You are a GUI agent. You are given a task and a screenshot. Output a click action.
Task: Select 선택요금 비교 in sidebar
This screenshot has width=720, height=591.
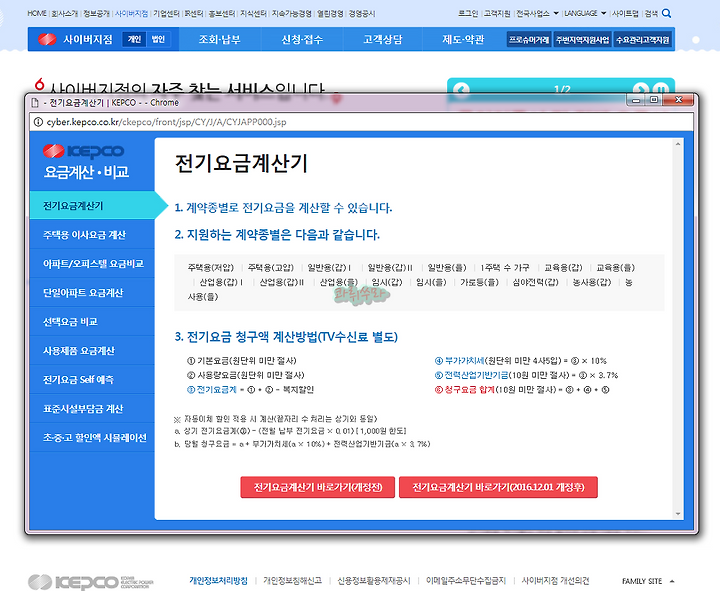(x=92, y=321)
